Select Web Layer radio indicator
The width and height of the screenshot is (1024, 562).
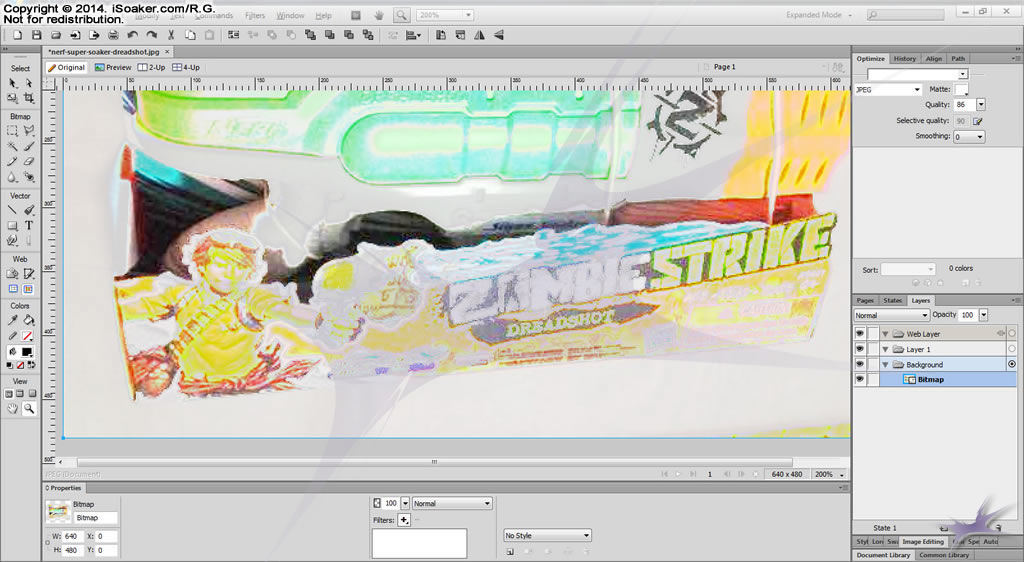coord(1012,334)
